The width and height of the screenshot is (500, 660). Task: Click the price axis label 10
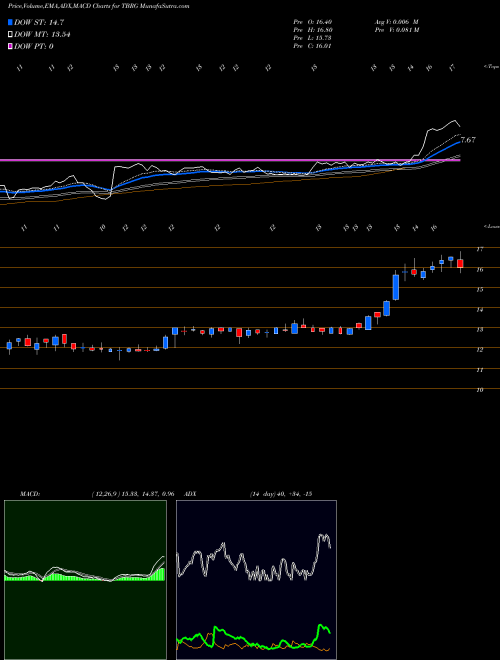(479, 390)
